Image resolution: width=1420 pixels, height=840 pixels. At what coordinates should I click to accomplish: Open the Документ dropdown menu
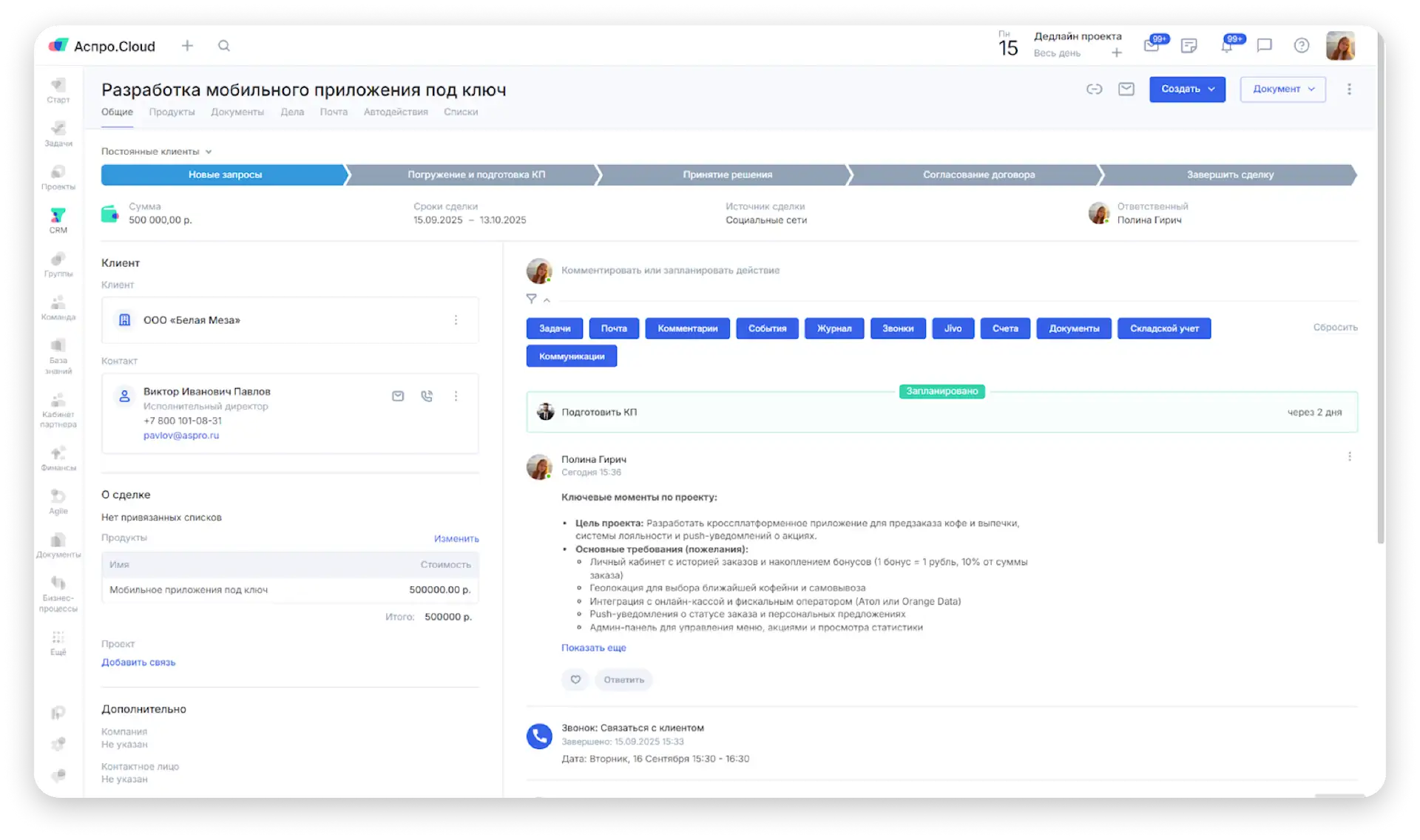point(1283,89)
